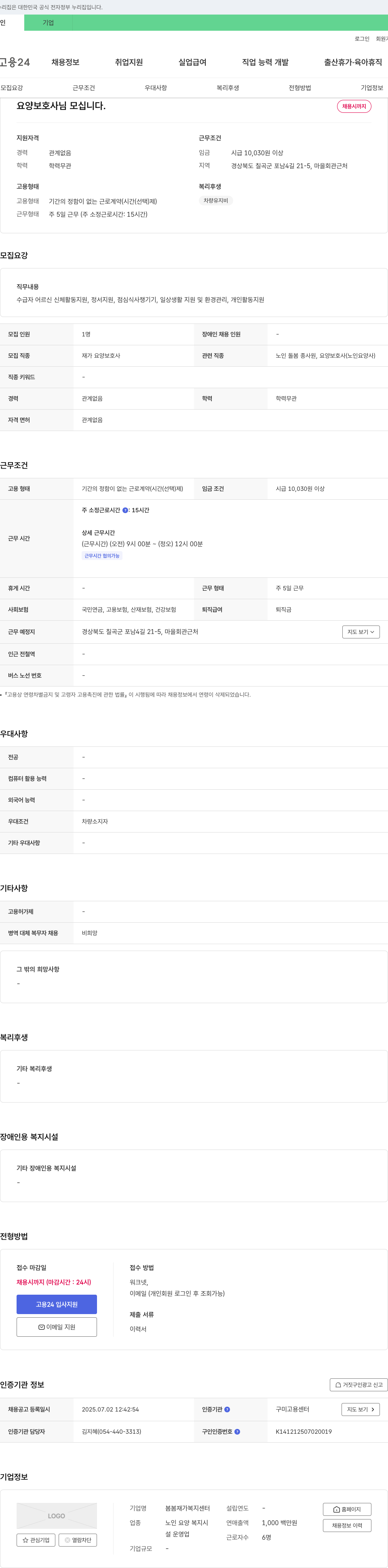388x1568 pixels.
Task: Jump to 전형방법 section tab
Action: click(300, 88)
